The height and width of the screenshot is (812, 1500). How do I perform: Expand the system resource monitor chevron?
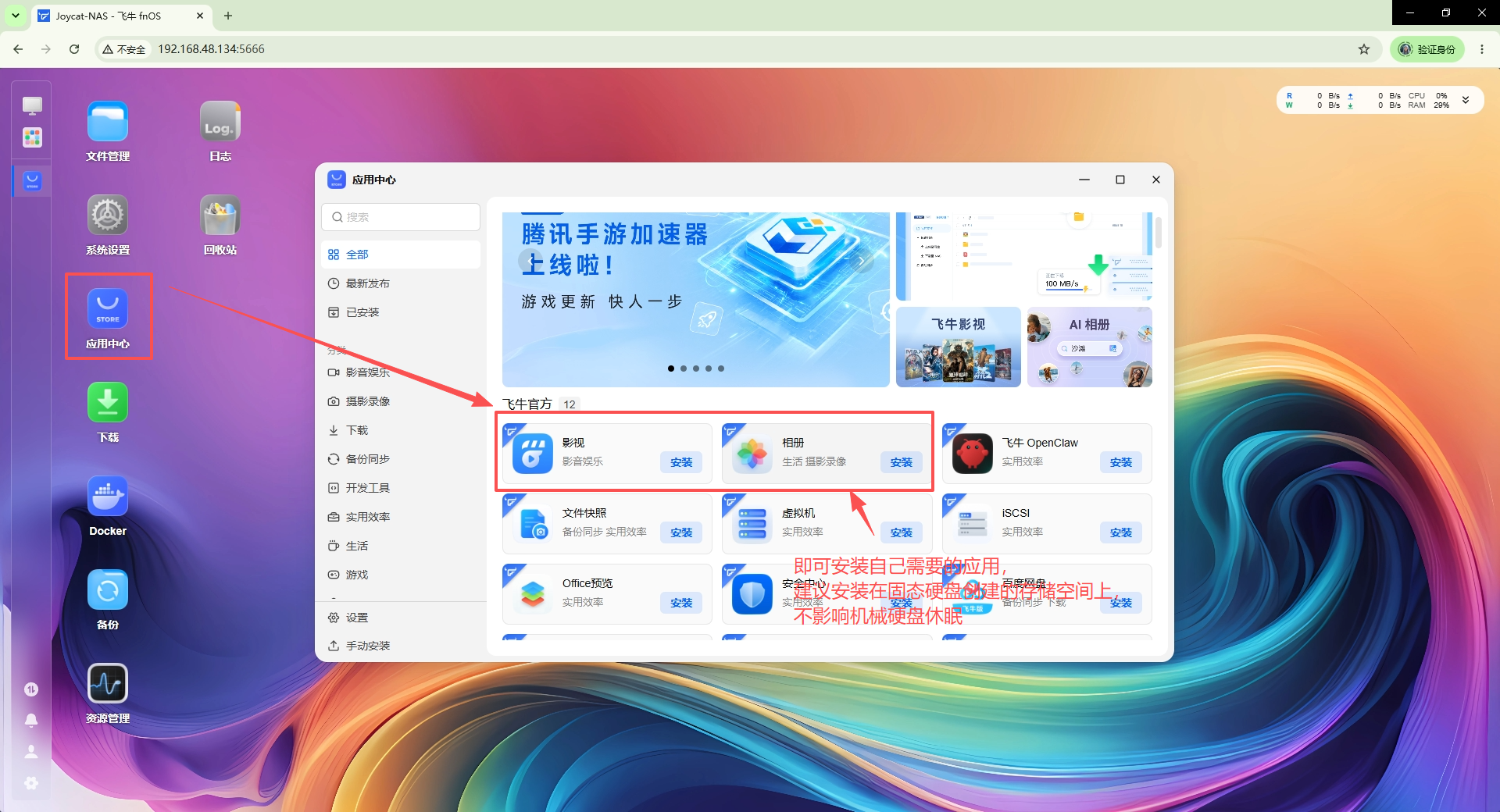(x=1466, y=100)
